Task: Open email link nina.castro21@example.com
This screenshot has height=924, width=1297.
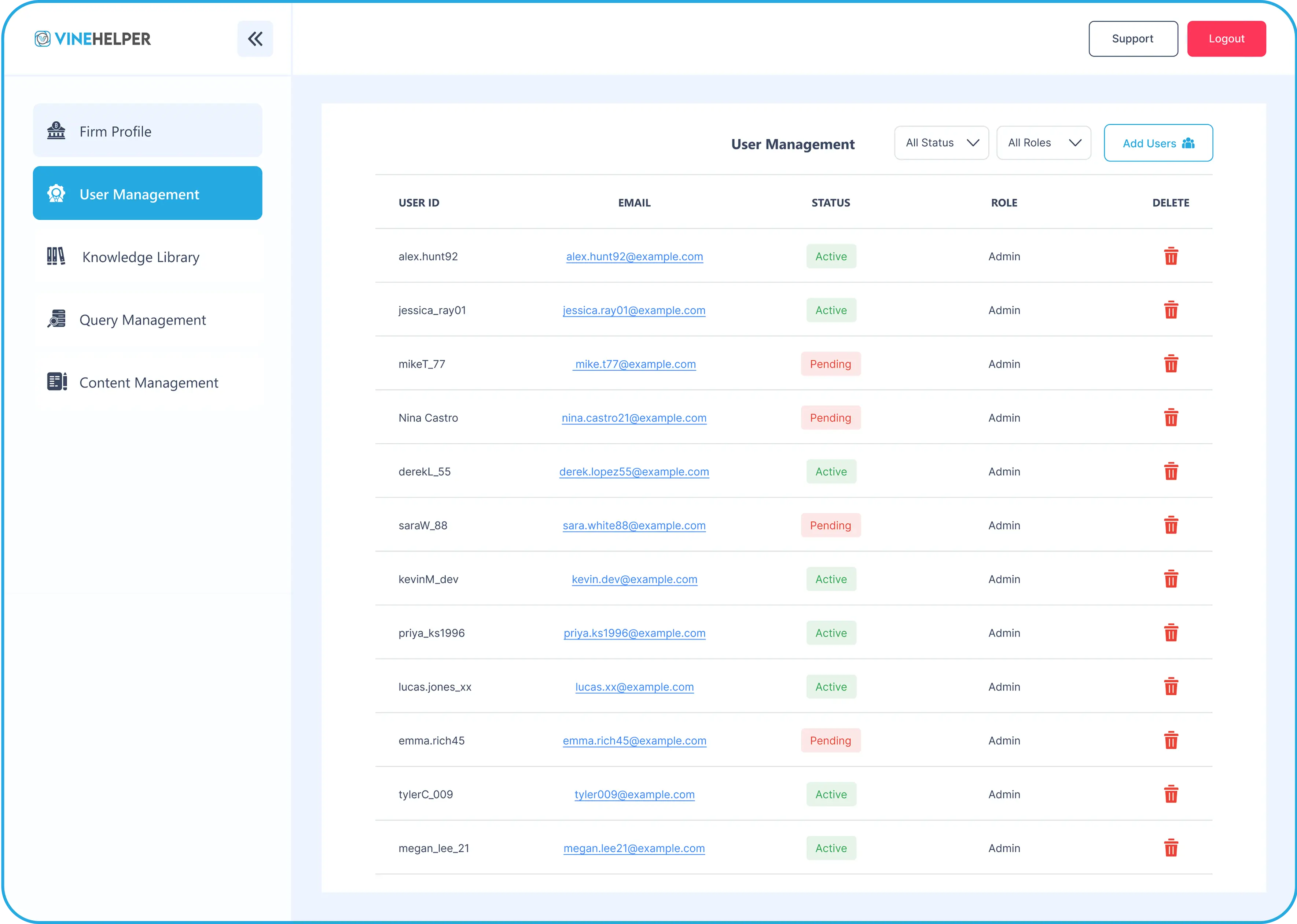Action: pyautogui.click(x=634, y=418)
